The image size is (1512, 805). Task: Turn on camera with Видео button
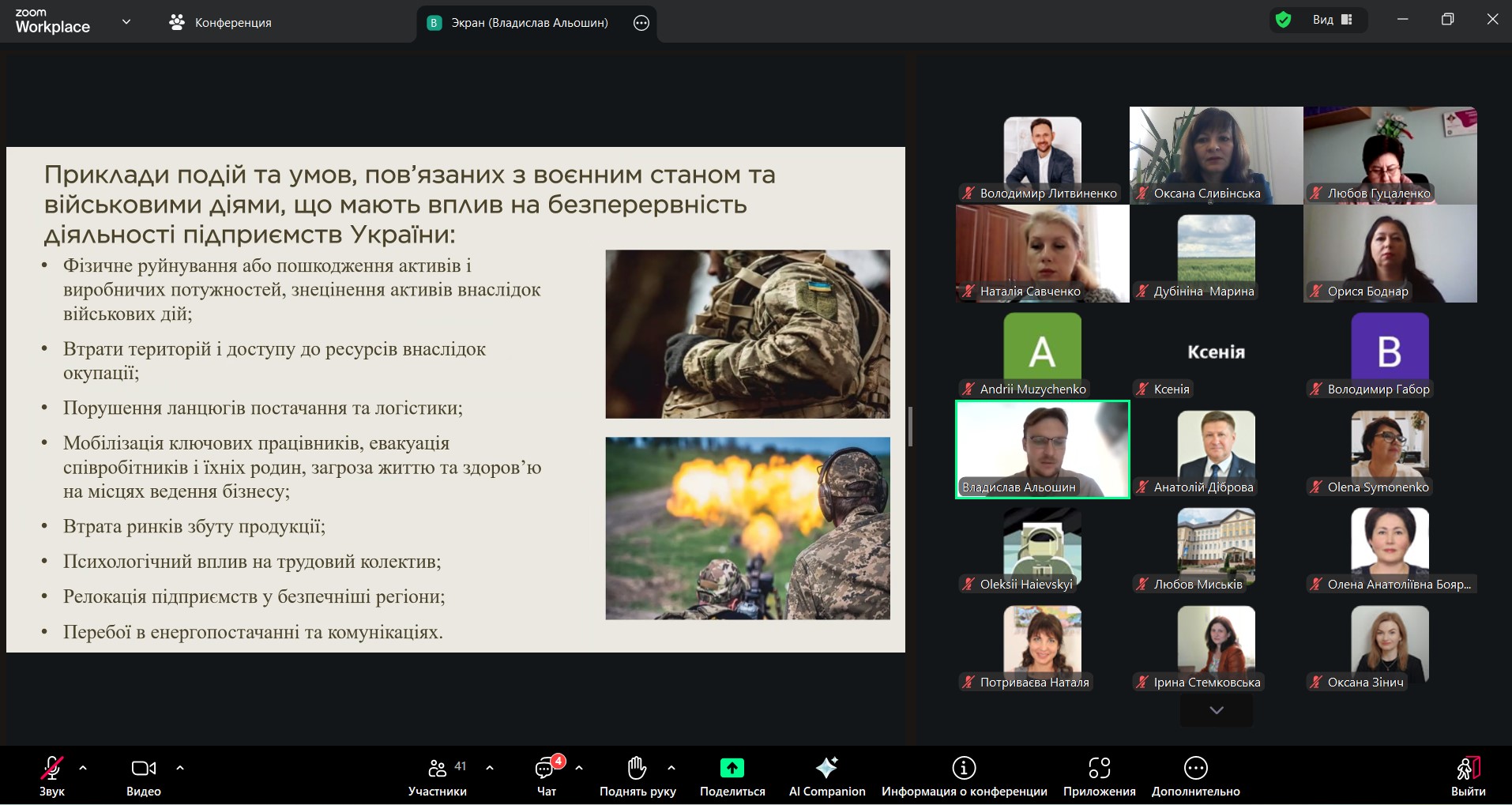click(x=143, y=776)
